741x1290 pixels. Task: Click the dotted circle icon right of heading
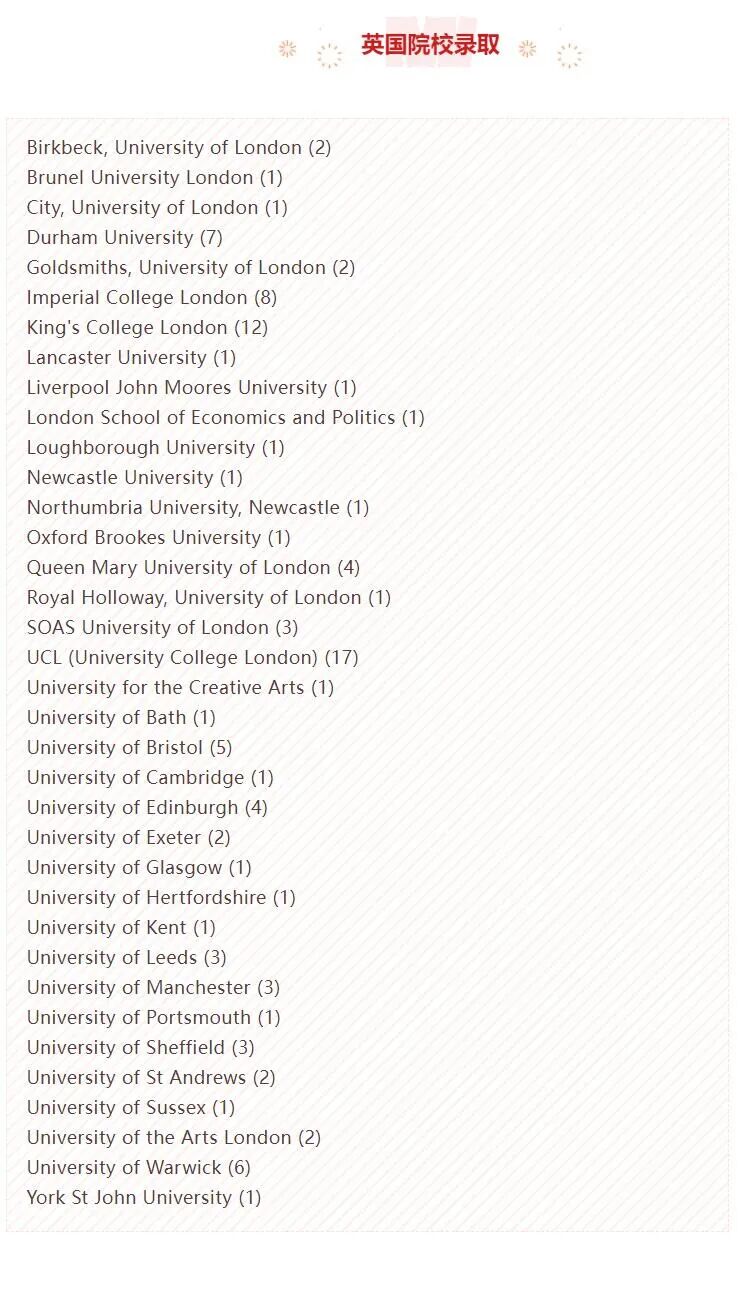coord(569,56)
